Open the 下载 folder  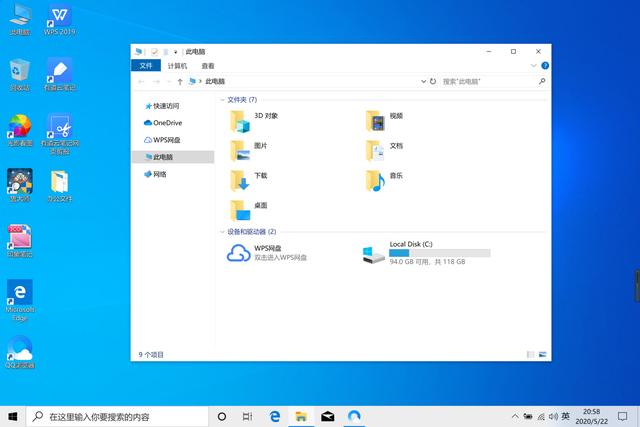tap(249, 181)
